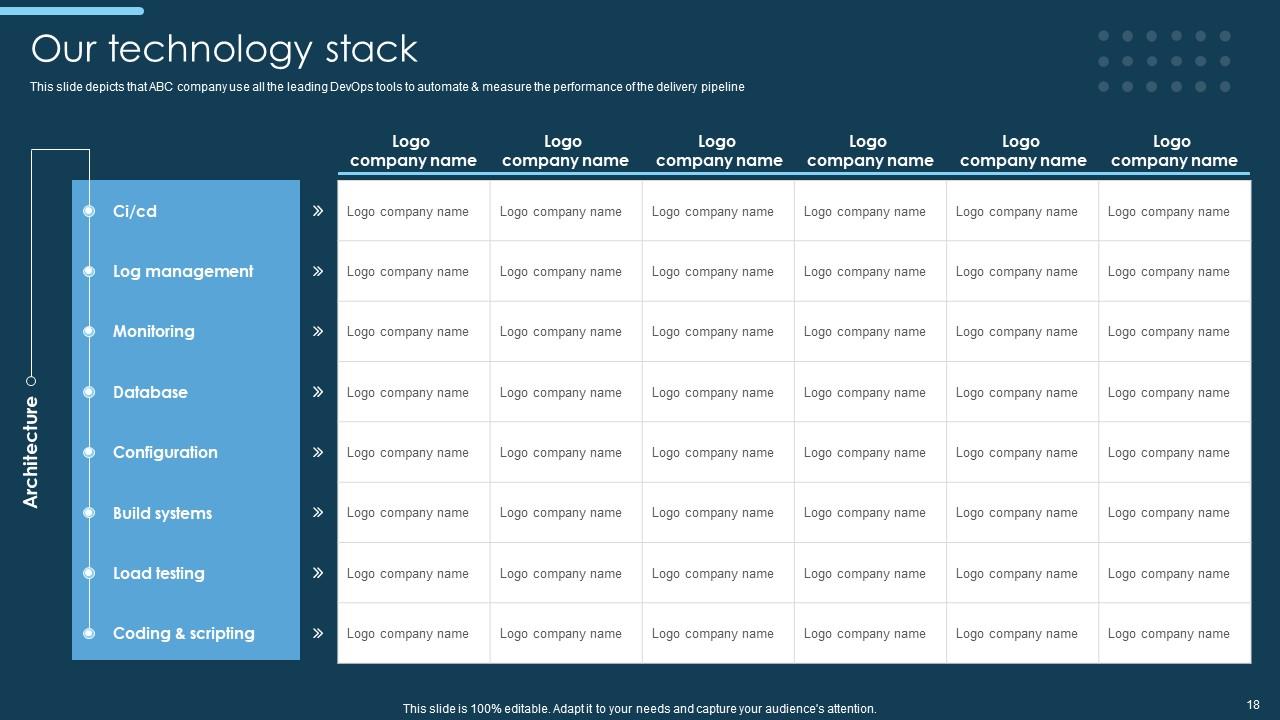
Task: Click the last column header Logo company name
Action: coord(1173,151)
